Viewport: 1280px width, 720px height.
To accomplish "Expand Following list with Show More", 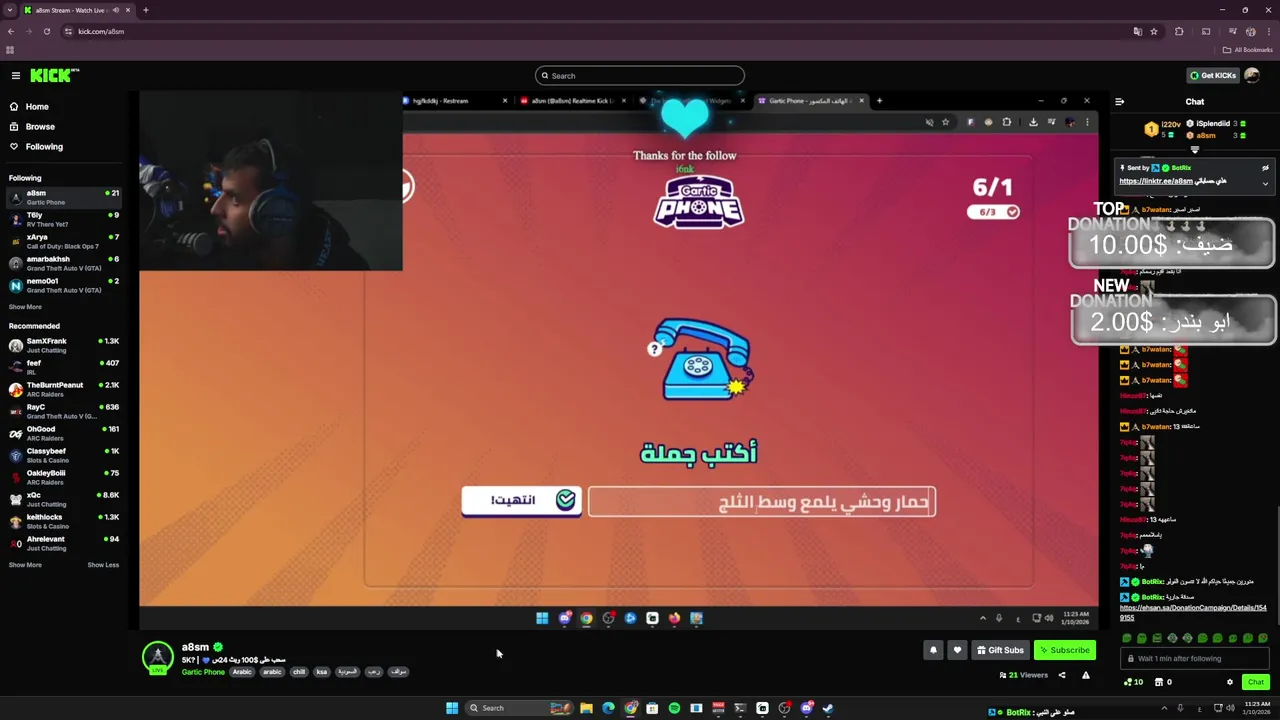I will (25, 307).
